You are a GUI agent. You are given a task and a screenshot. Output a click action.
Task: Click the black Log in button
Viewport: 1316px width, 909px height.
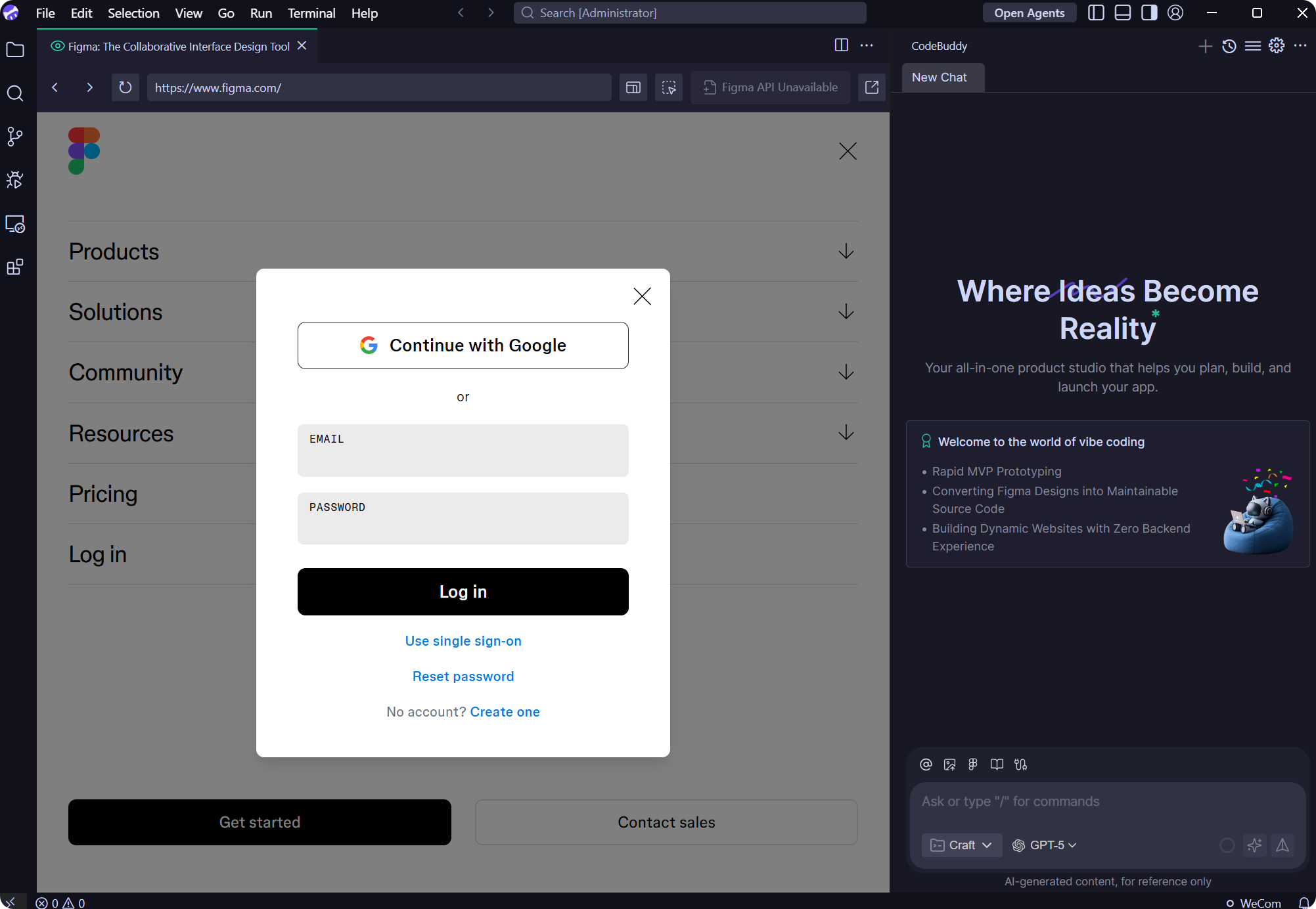click(x=463, y=592)
